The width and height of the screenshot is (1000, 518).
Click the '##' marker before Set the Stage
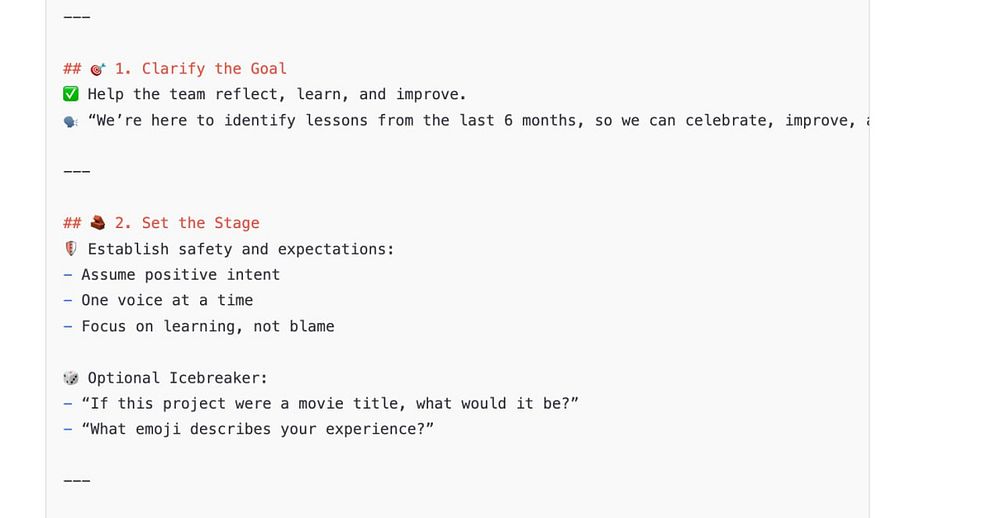point(72,223)
